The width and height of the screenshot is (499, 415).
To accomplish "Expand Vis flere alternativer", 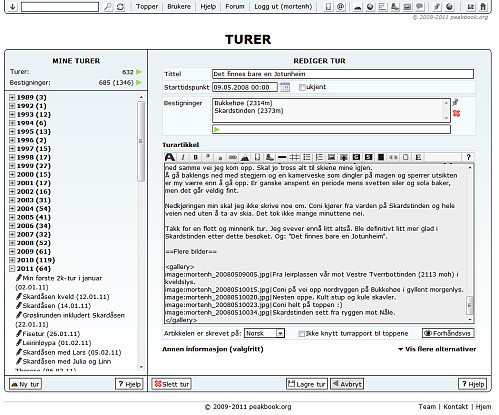I will [437, 349].
